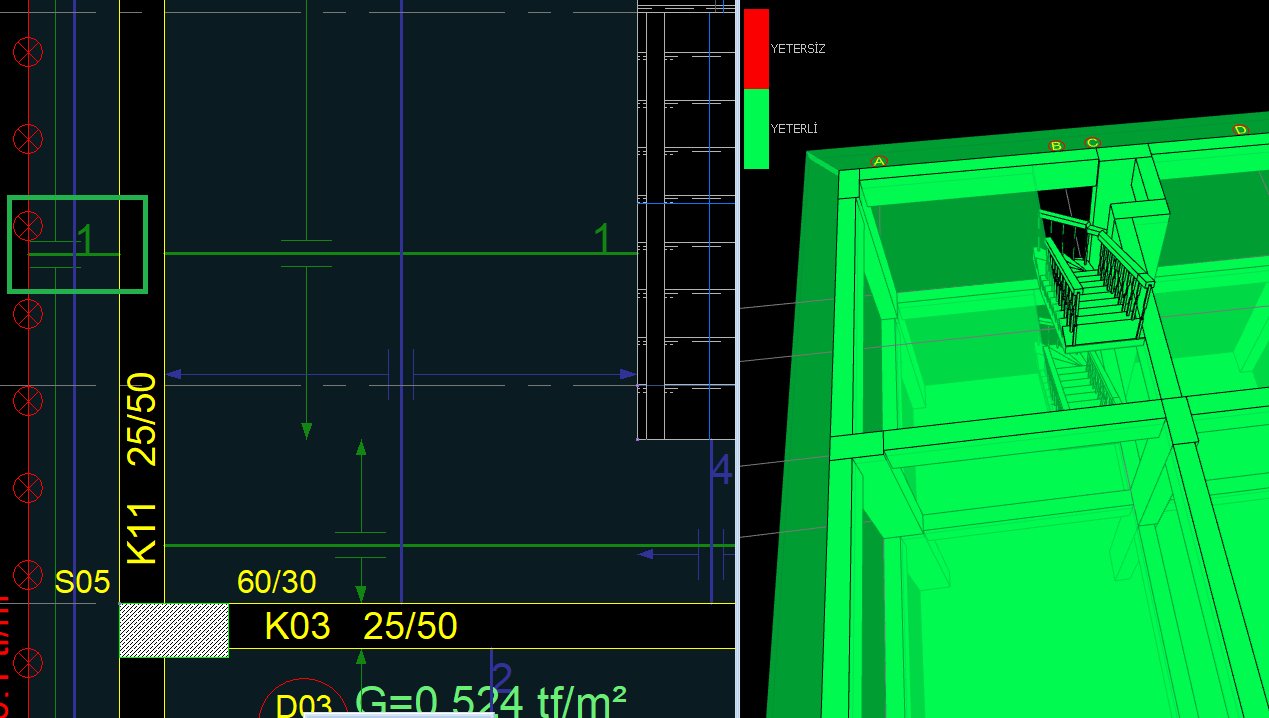Select the hatched column S05 section
Viewport: 1269px width, 718px height.
[x=174, y=630]
